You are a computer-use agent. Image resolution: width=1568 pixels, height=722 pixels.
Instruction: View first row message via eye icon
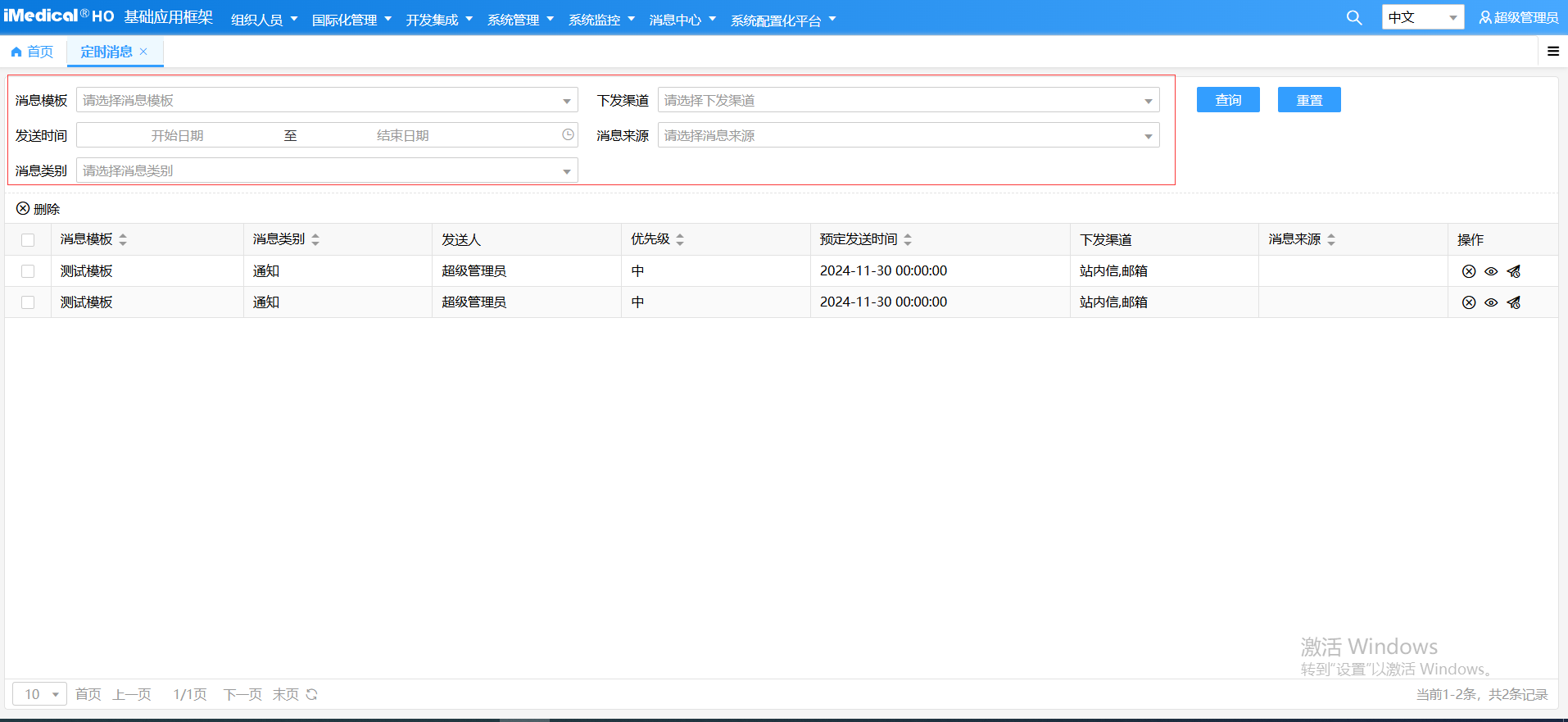[1491, 271]
